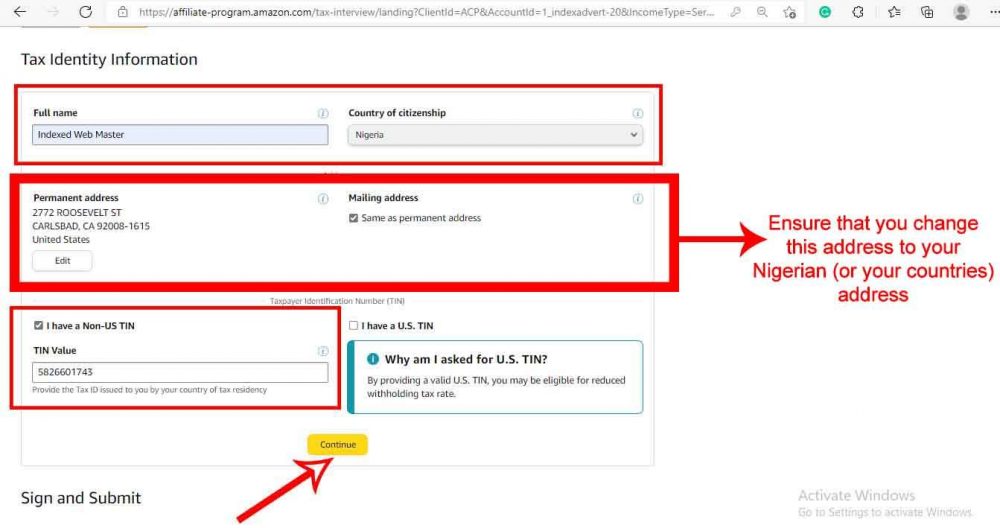This screenshot has width=1000, height=528.
Task: Open saved passwords key icon
Action: [735, 11]
